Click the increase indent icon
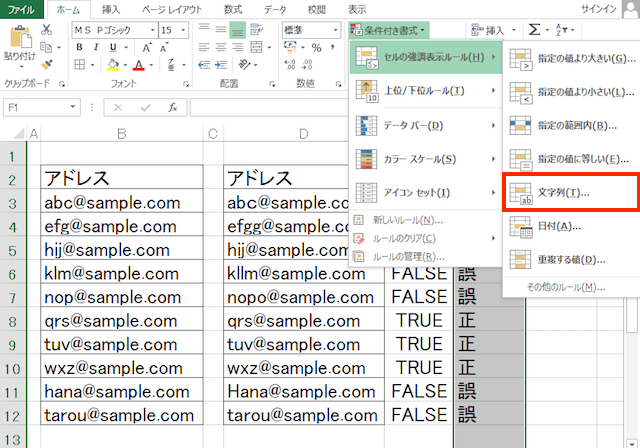Screen dimensions: 640x448 click(221, 64)
